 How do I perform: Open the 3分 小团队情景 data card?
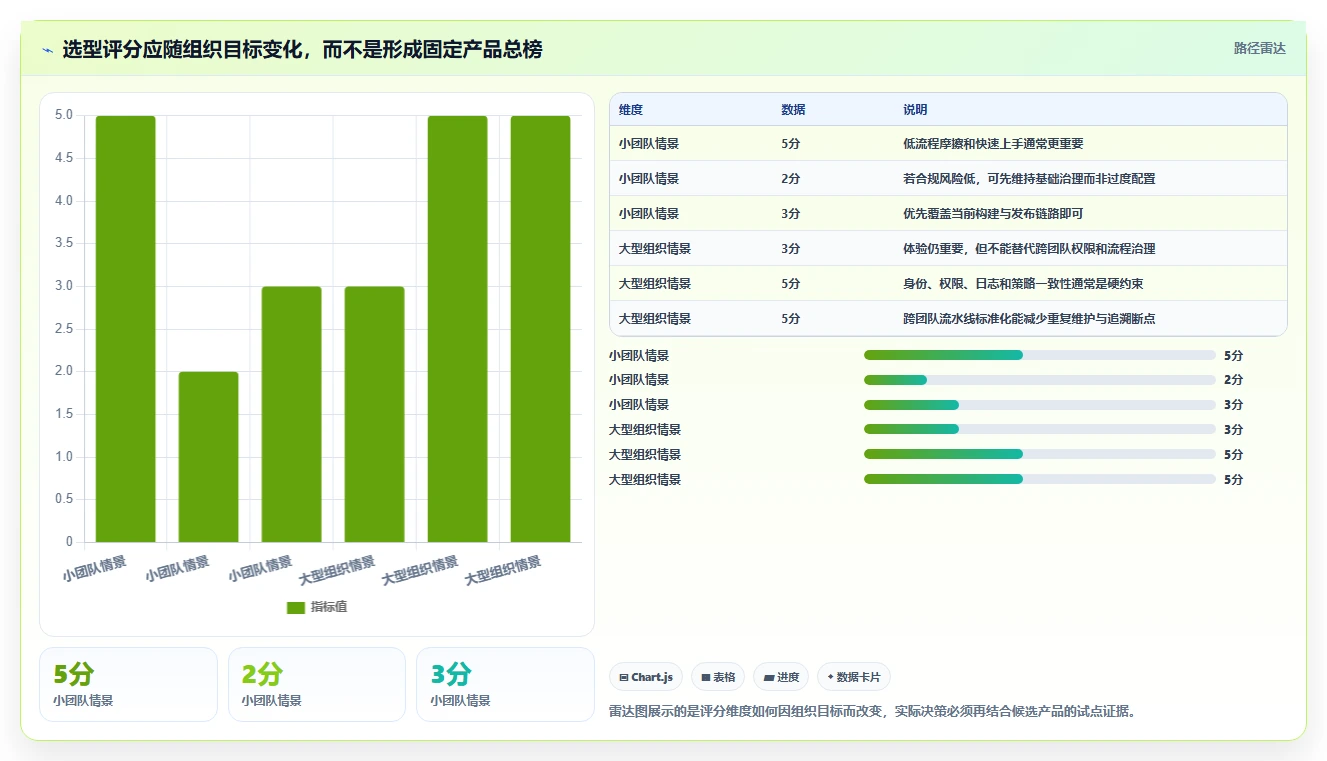505,684
